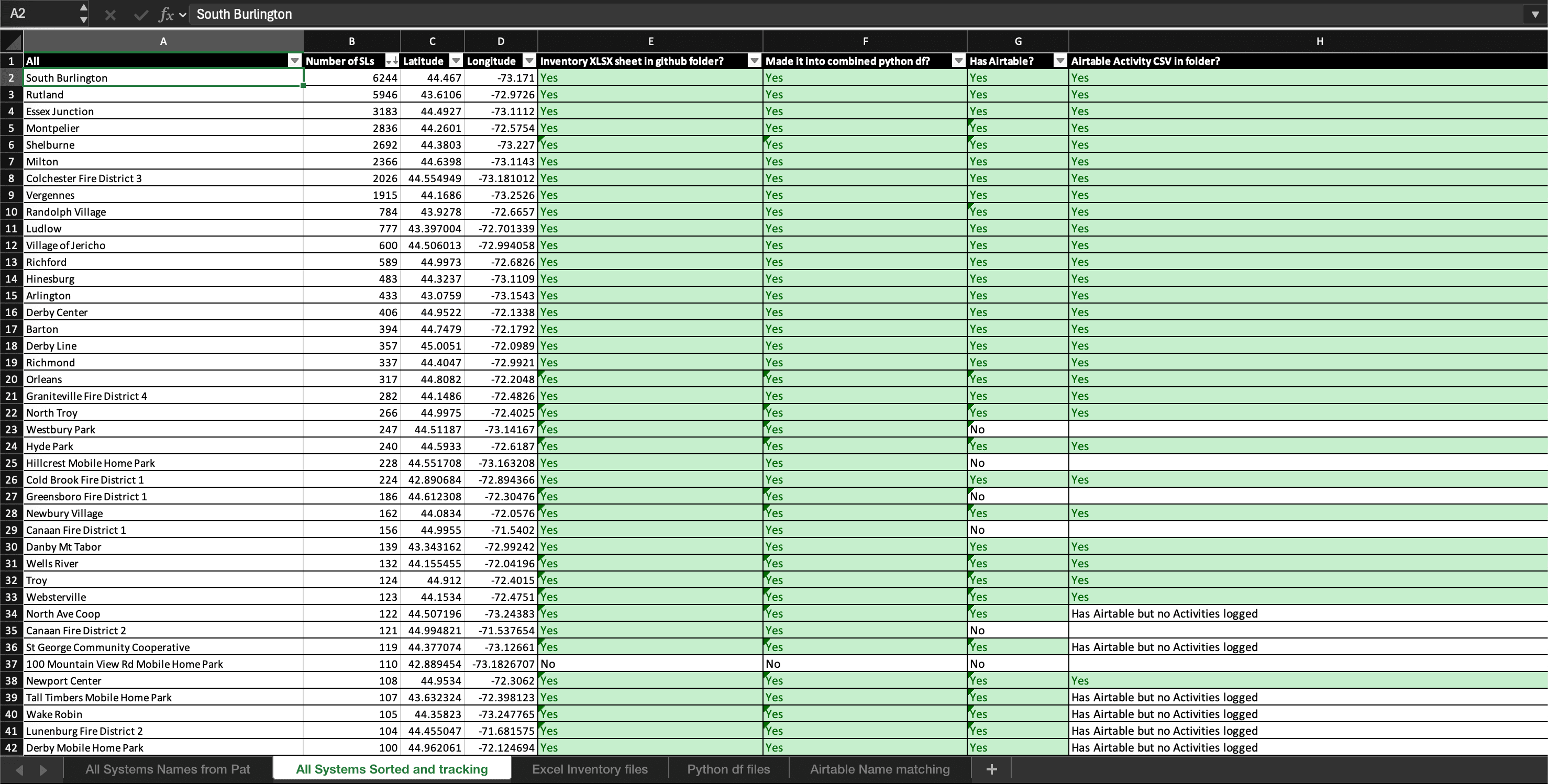Click the formula bar text South Burlington
Screen dimensions: 1548x784
coord(244,14)
